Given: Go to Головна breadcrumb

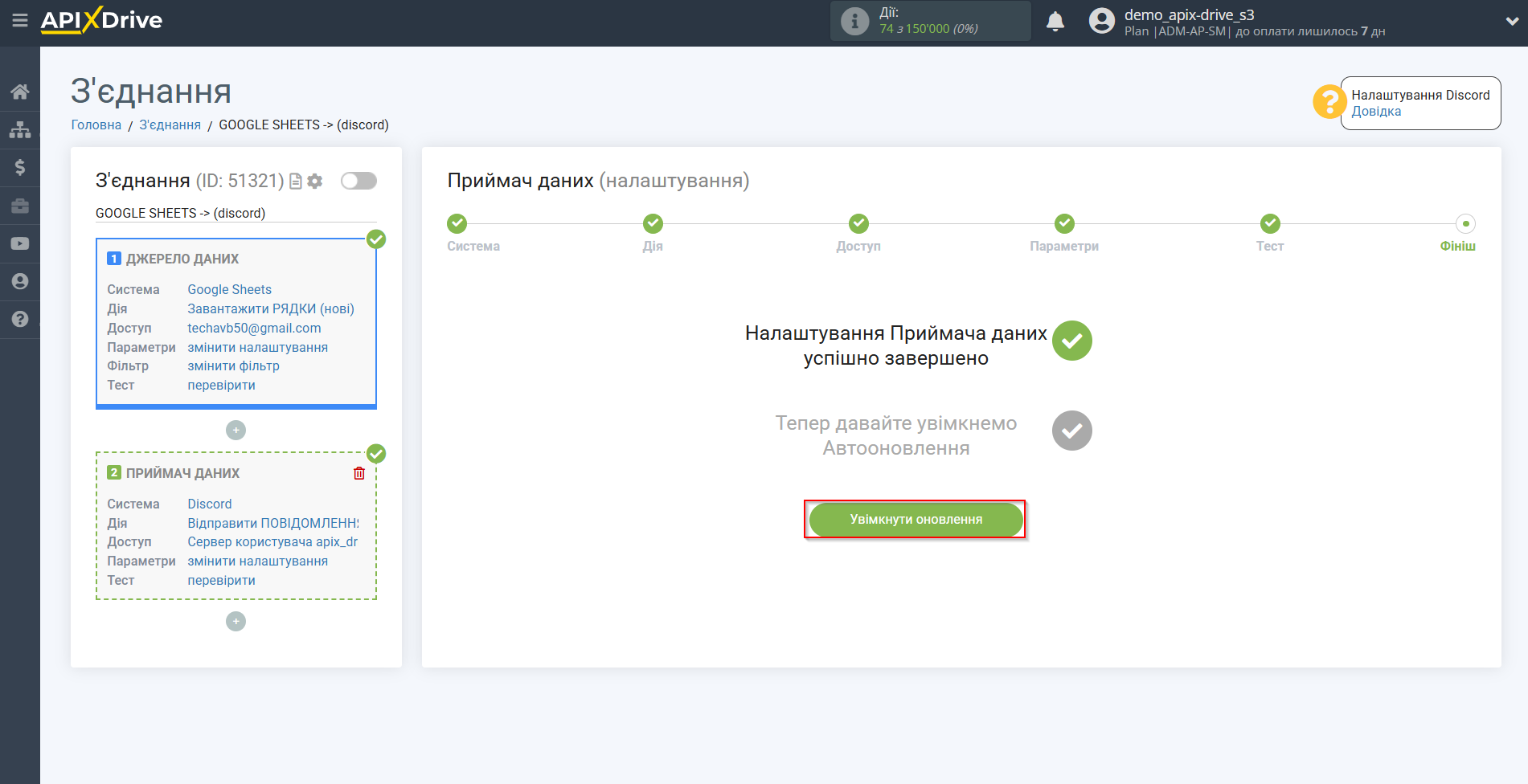Looking at the screenshot, I should tap(96, 125).
